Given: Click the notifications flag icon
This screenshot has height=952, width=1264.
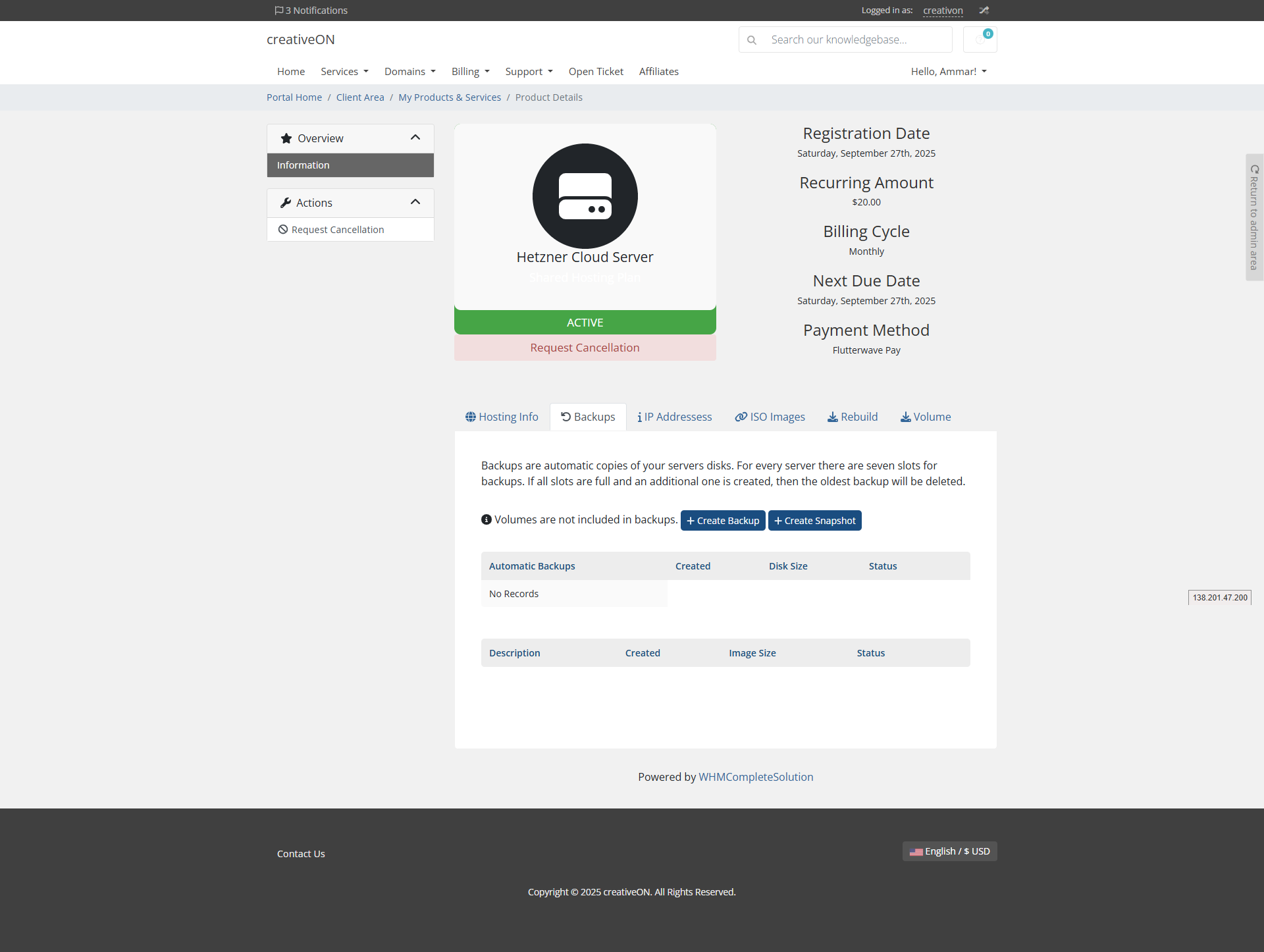Looking at the screenshot, I should (279, 11).
